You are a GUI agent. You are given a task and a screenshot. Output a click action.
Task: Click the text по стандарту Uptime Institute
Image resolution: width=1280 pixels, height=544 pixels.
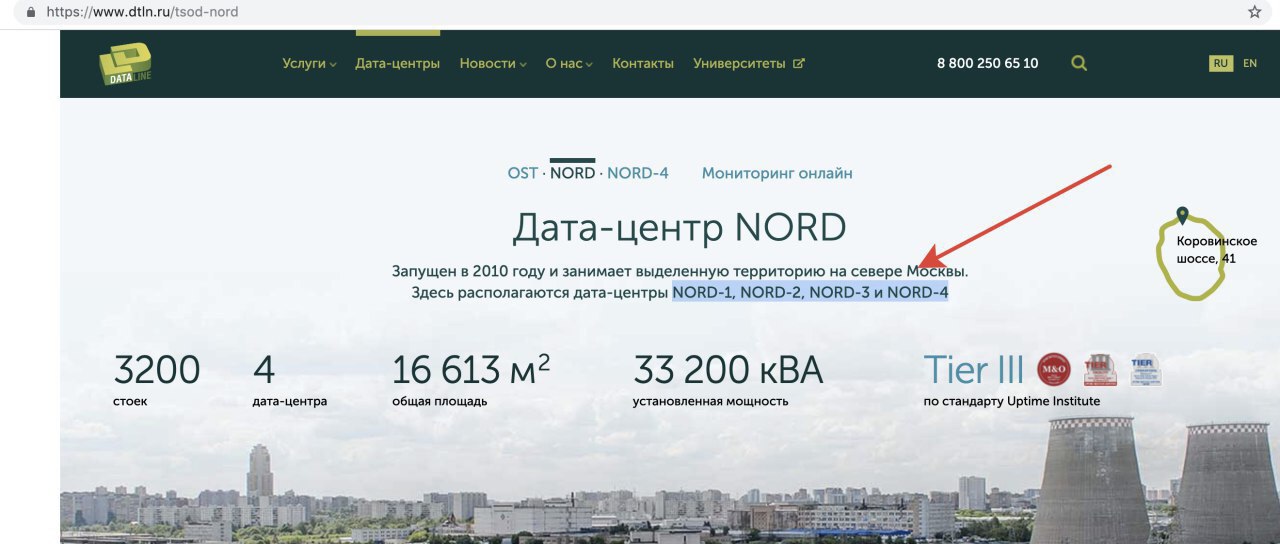(1012, 402)
